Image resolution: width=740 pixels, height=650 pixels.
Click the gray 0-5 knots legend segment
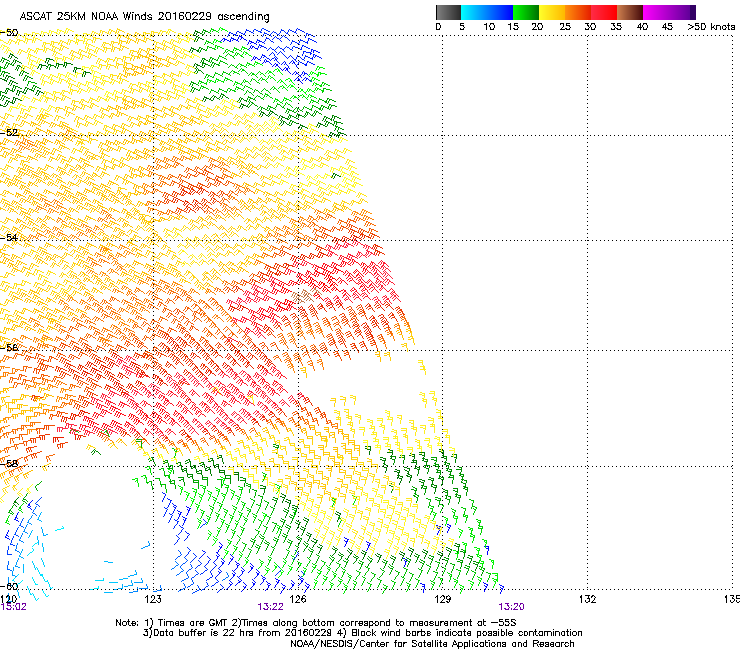point(448,12)
